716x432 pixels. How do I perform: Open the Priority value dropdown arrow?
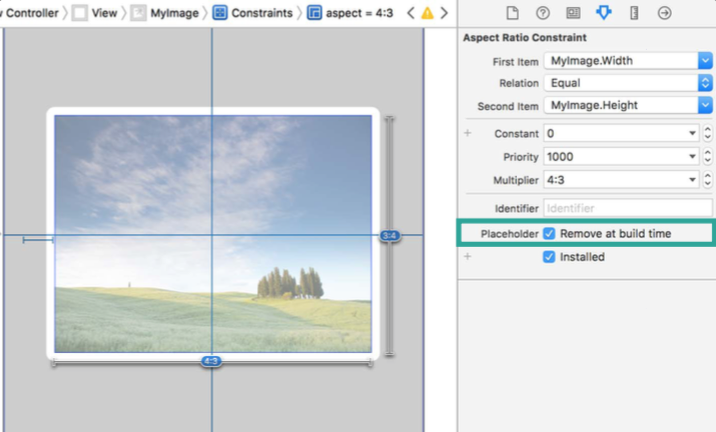[x=692, y=157]
